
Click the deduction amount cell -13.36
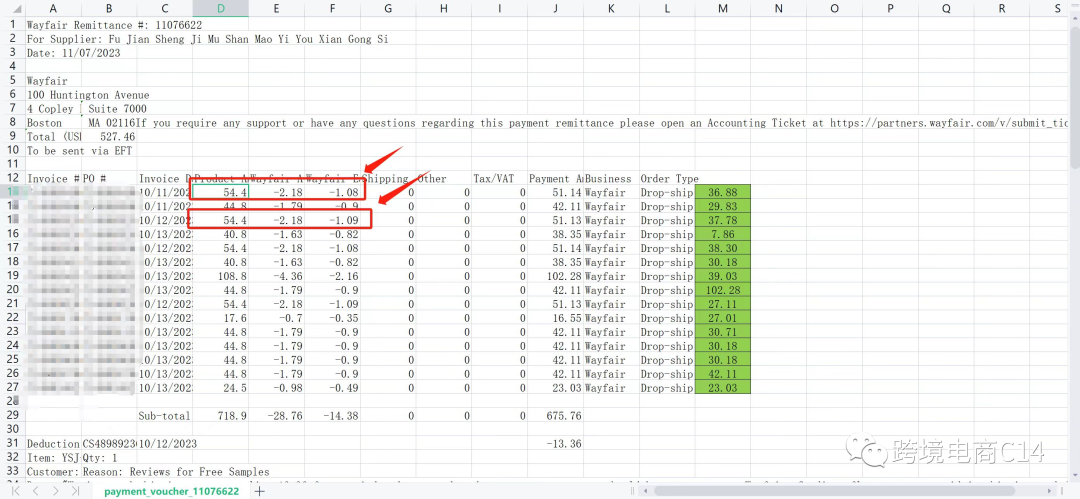point(555,443)
